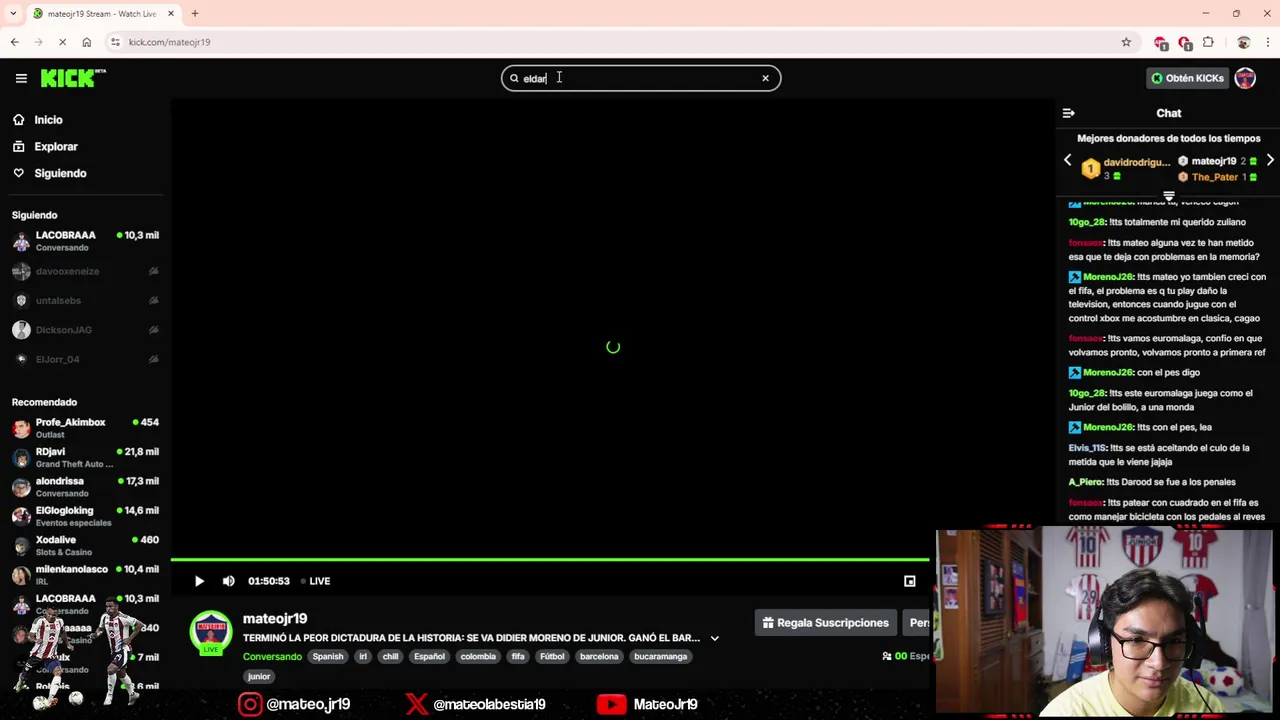Open recommended channel alondrissa

85,487
